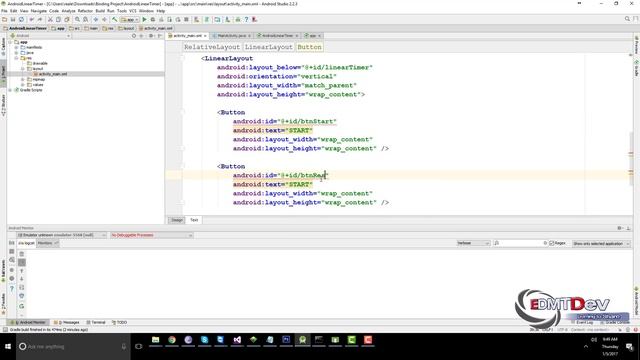Viewport: 640px width, 360px height.
Task: Expand Gradle Scripts node in tree
Action: coord(11,90)
